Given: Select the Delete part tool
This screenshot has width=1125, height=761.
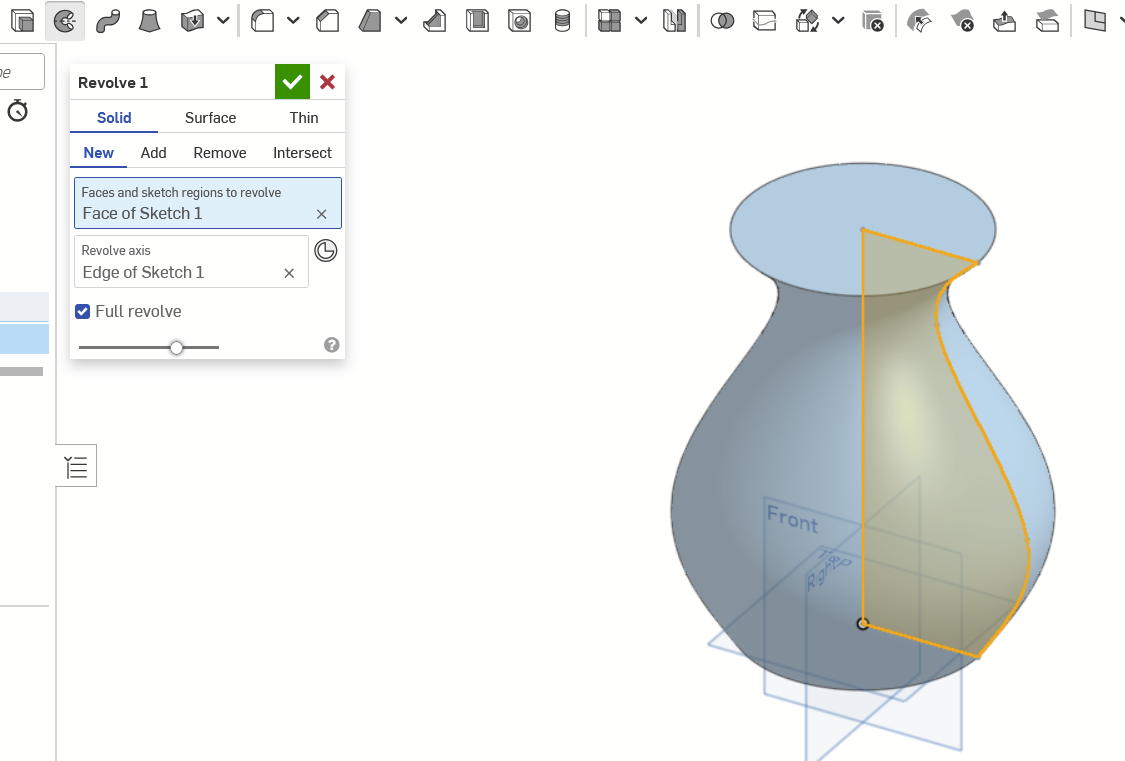Looking at the screenshot, I should [872, 21].
